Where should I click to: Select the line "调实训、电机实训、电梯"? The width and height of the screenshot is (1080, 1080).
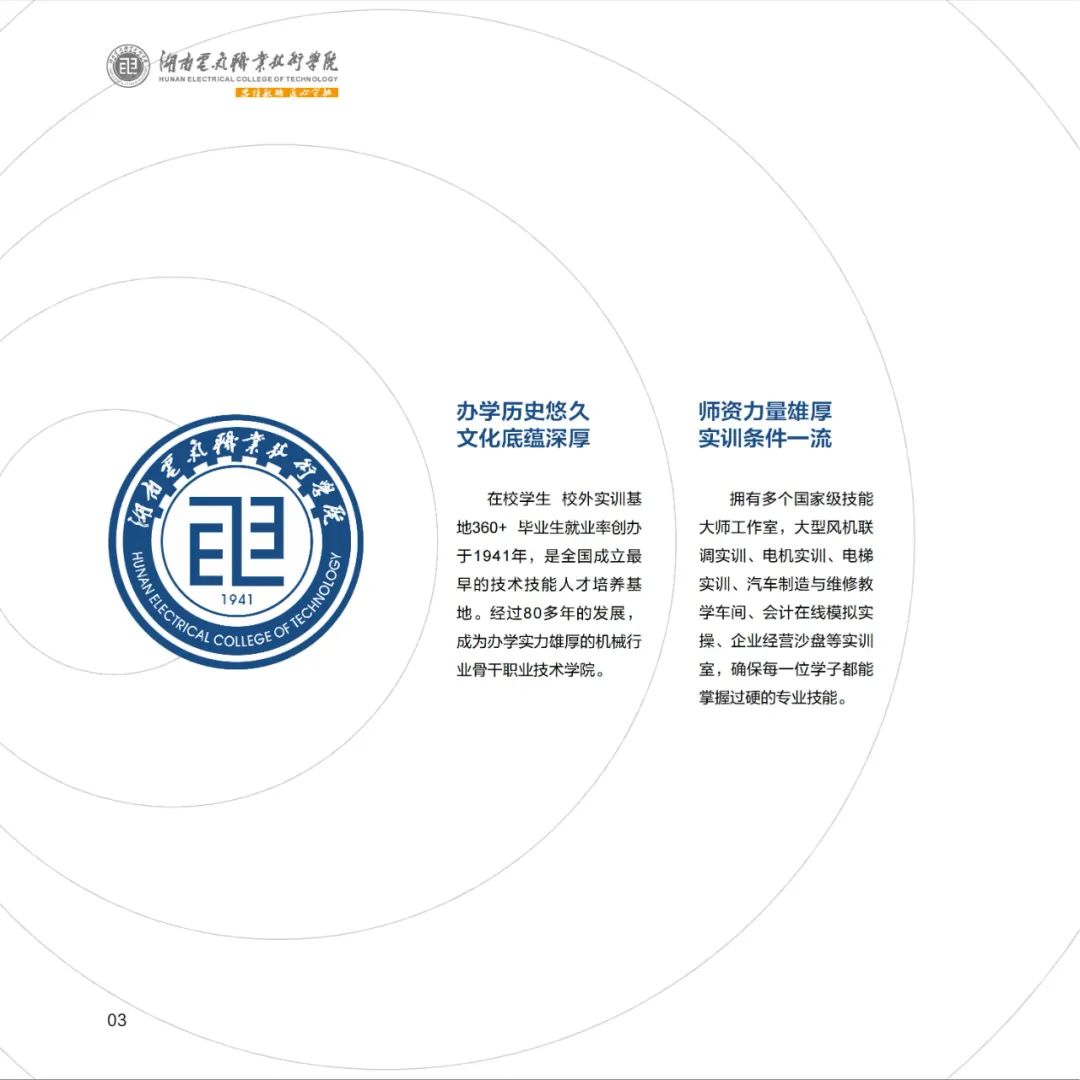pyautogui.click(x=786, y=556)
